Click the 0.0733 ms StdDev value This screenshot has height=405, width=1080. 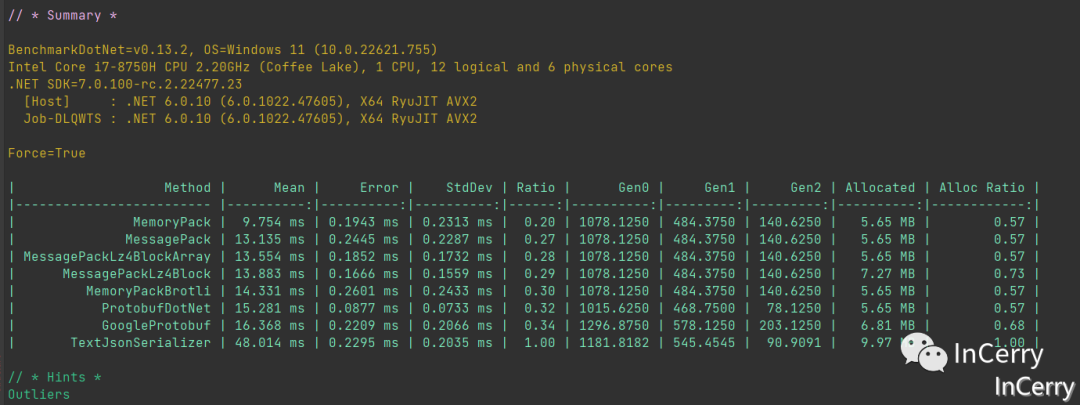pos(457,309)
